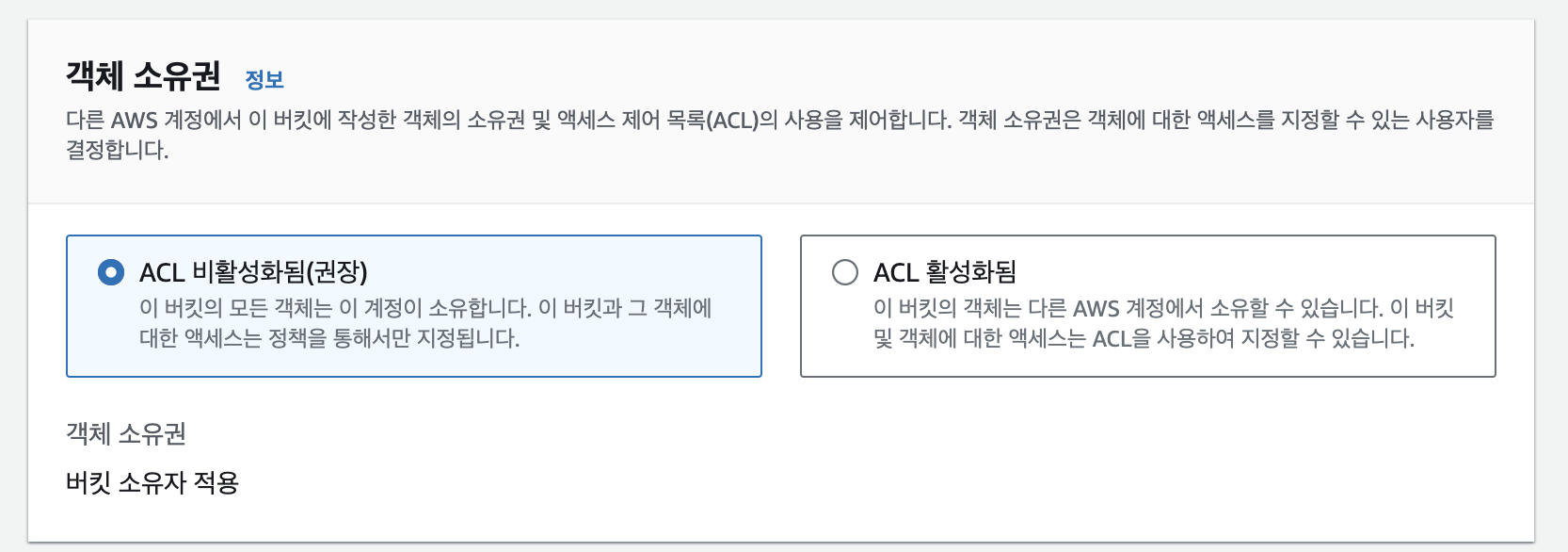
Task: Click the blank white area beside 버킷 소유자 적용
Action: (x=847, y=482)
